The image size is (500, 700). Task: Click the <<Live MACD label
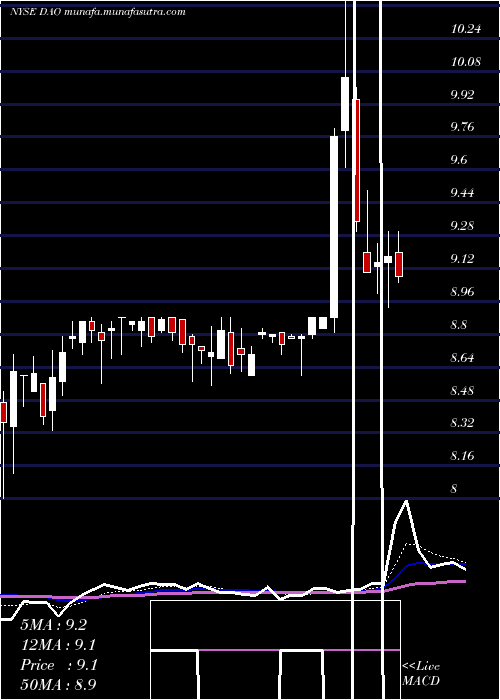421,674
